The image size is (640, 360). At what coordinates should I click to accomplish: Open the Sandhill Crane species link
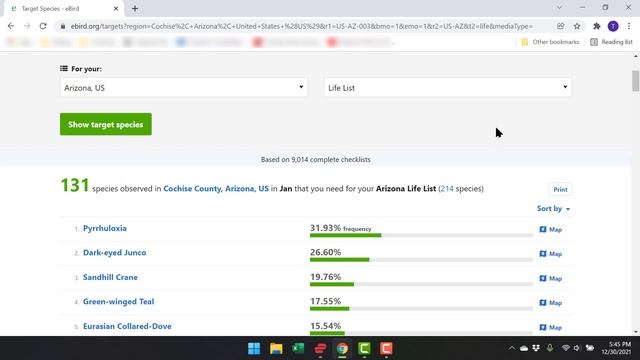(x=110, y=277)
